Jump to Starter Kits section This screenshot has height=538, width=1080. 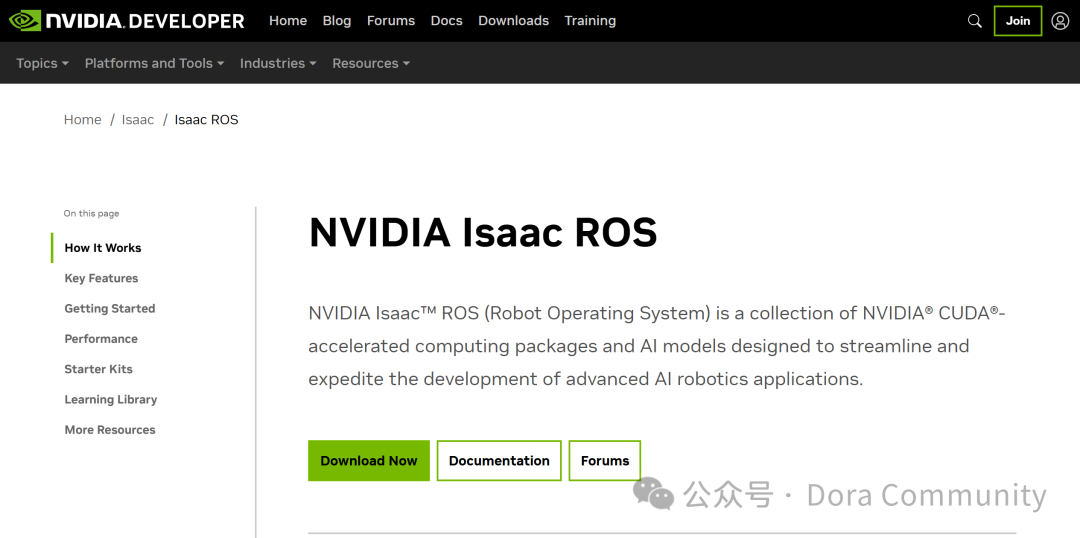[x=98, y=369]
